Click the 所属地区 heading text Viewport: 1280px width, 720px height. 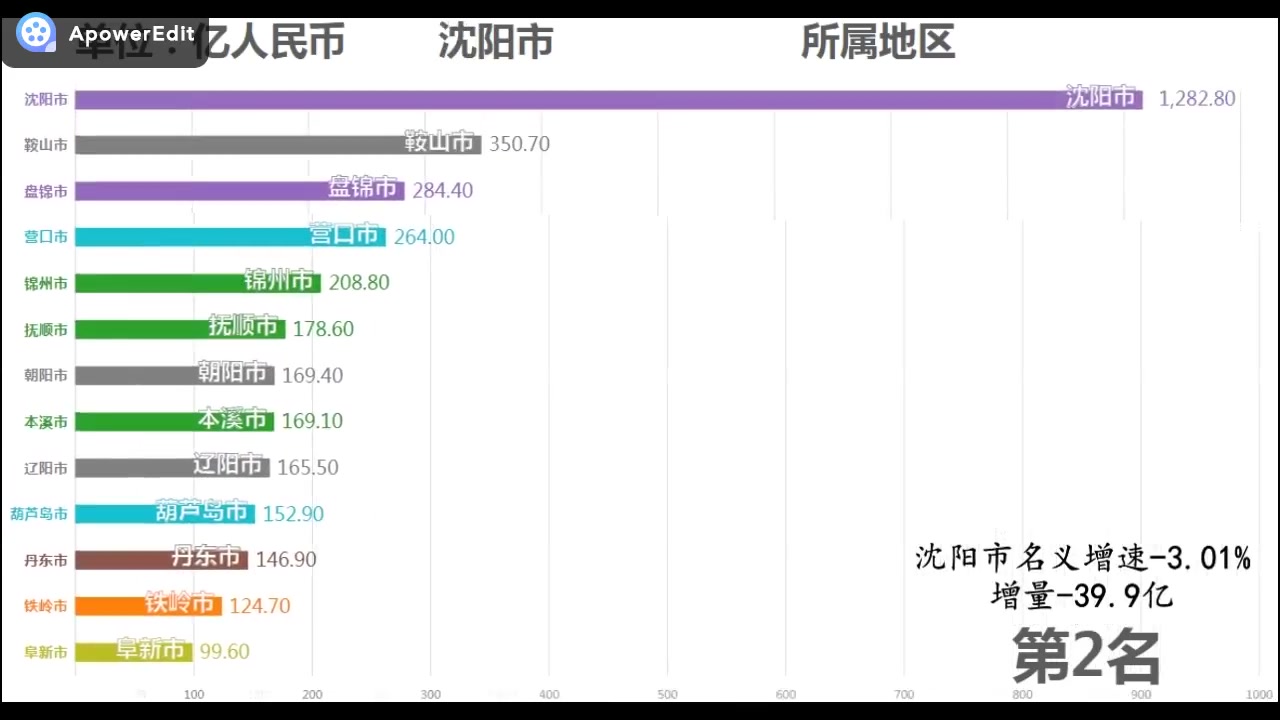[x=878, y=42]
